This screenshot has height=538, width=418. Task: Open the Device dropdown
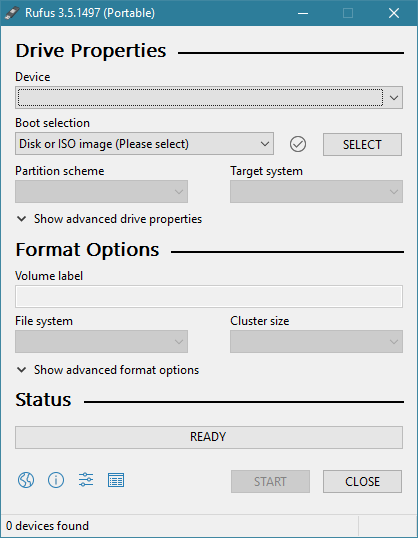209,97
